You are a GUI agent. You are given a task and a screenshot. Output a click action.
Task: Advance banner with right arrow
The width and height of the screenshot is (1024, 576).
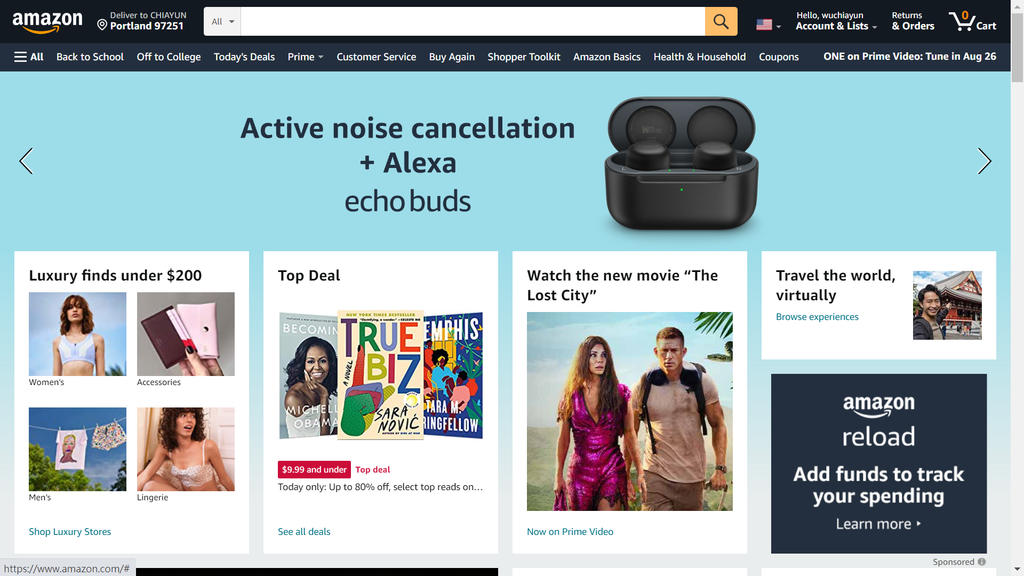tap(984, 161)
